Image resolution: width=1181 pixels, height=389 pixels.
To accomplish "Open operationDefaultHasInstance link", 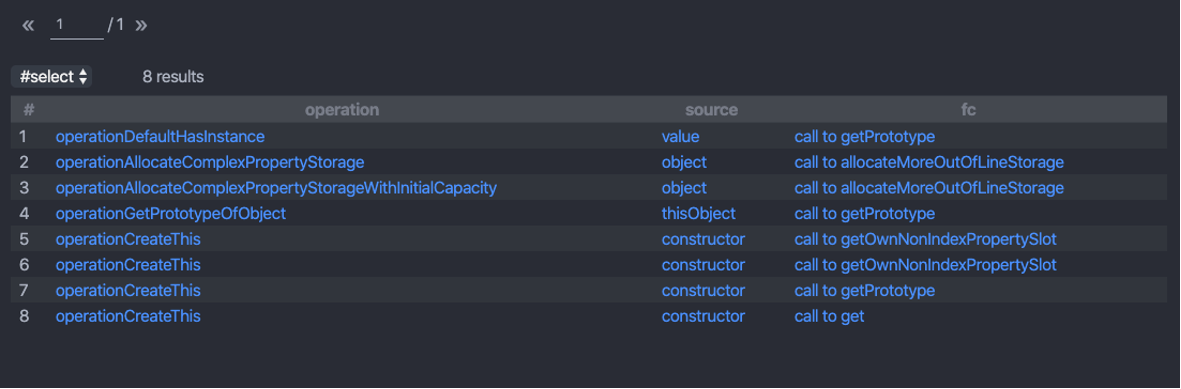I will coord(160,136).
